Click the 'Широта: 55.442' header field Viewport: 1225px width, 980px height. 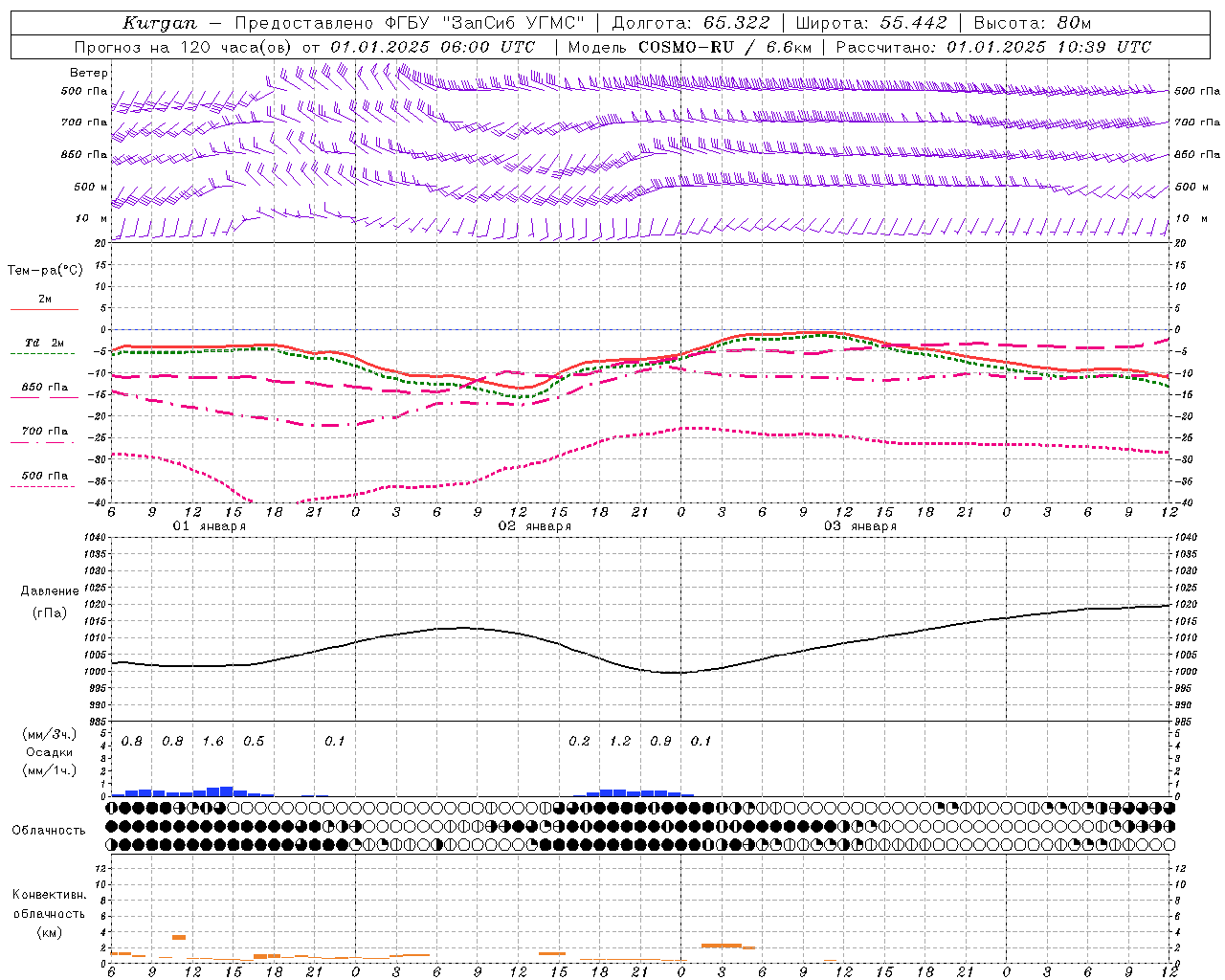tap(871, 22)
